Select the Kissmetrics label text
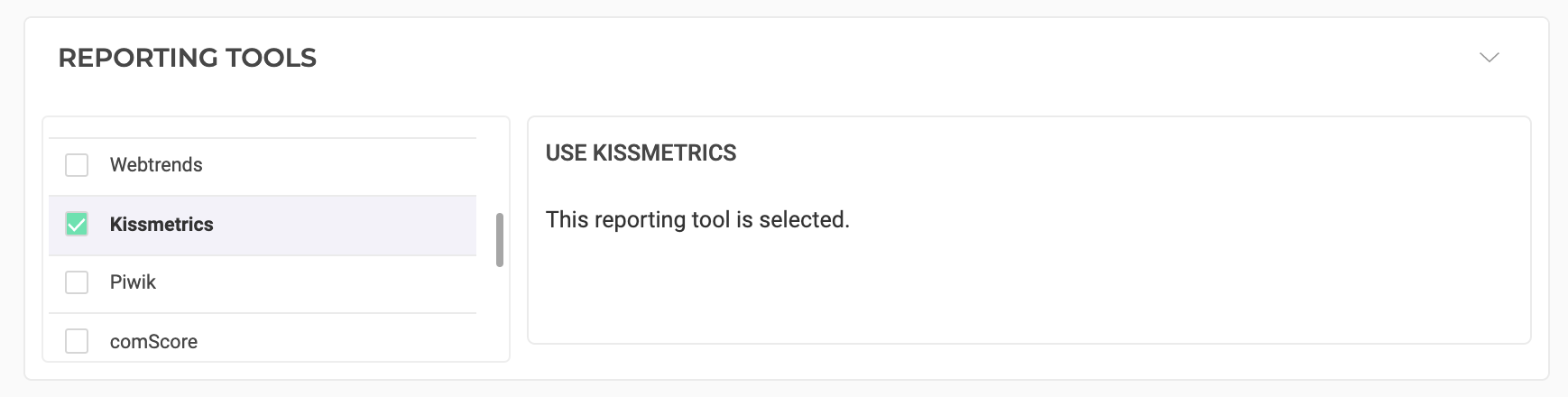The height and width of the screenshot is (397, 1568). [x=161, y=225]
